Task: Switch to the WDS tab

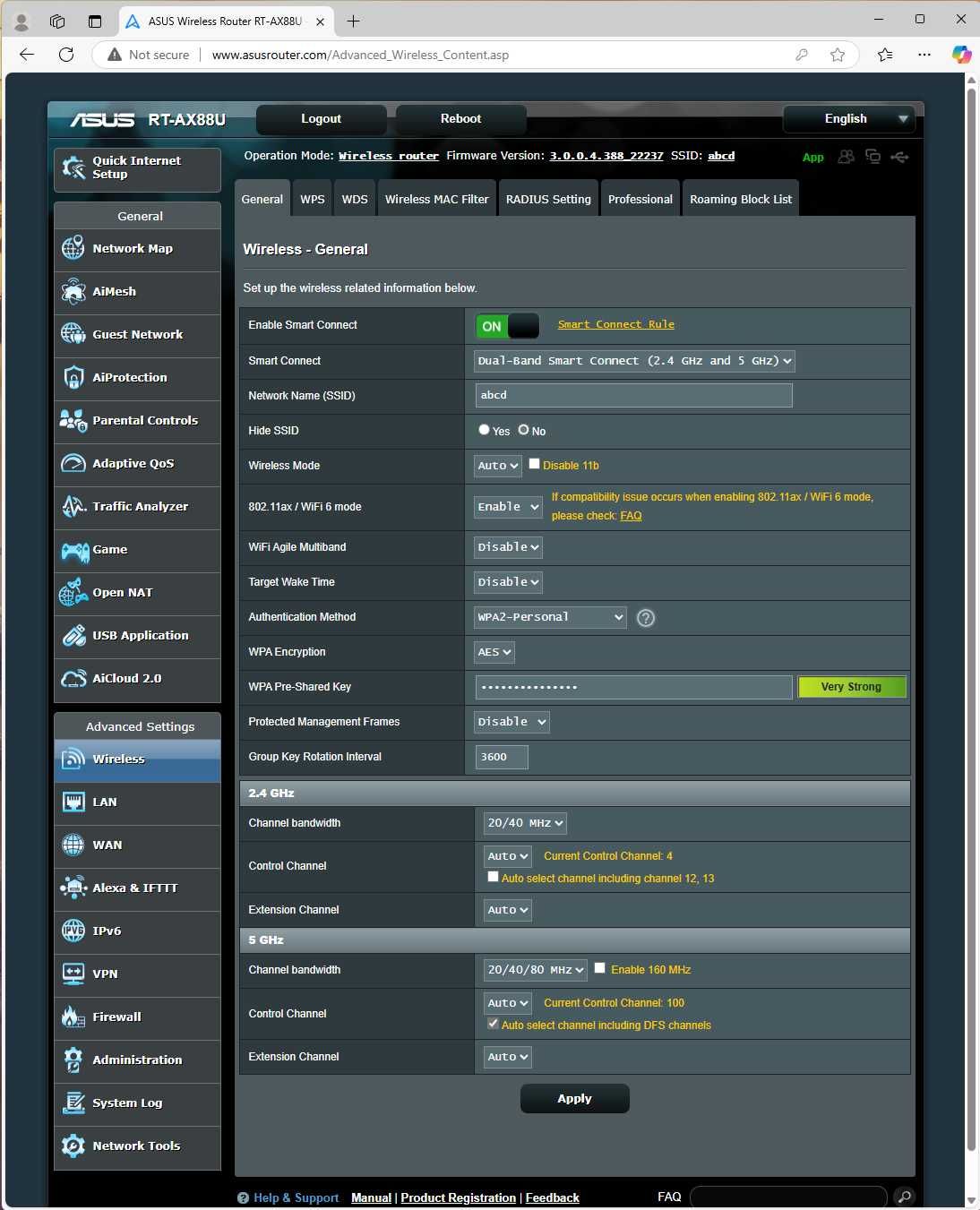Action: coord(355,199)
